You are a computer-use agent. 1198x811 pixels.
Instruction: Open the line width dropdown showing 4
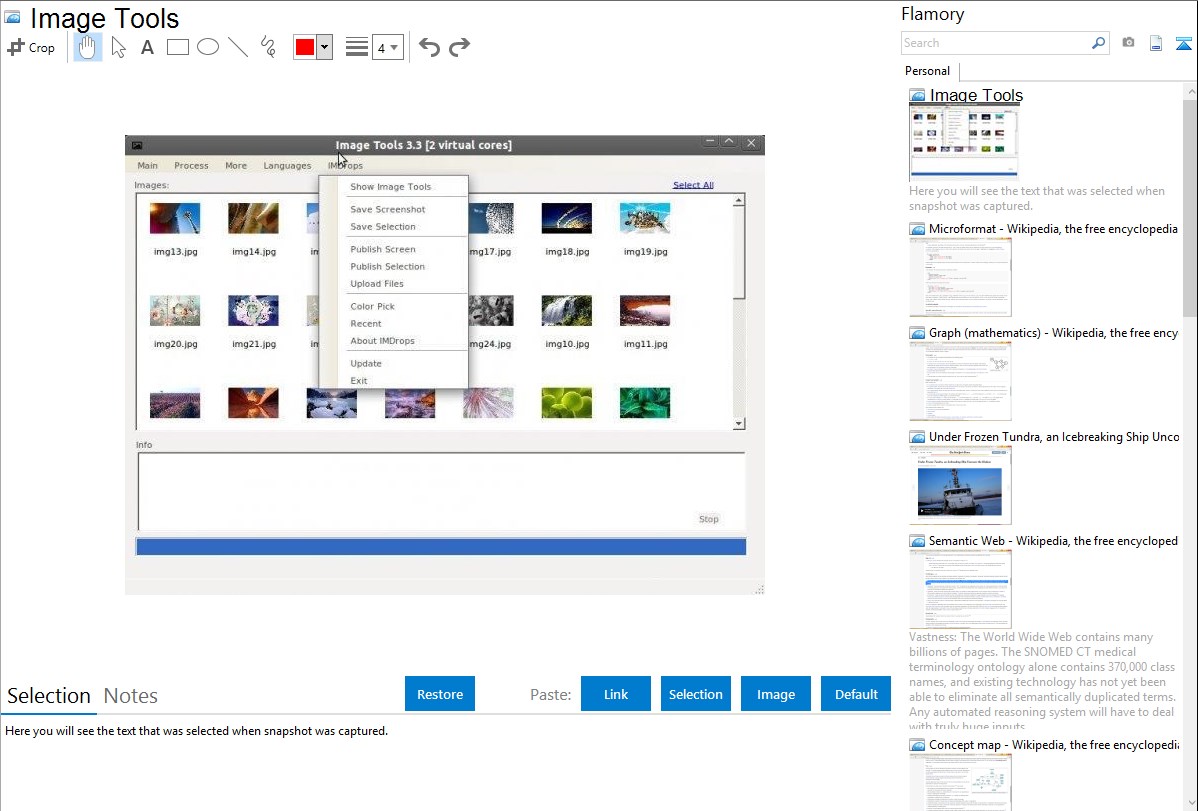coord(387,47)
